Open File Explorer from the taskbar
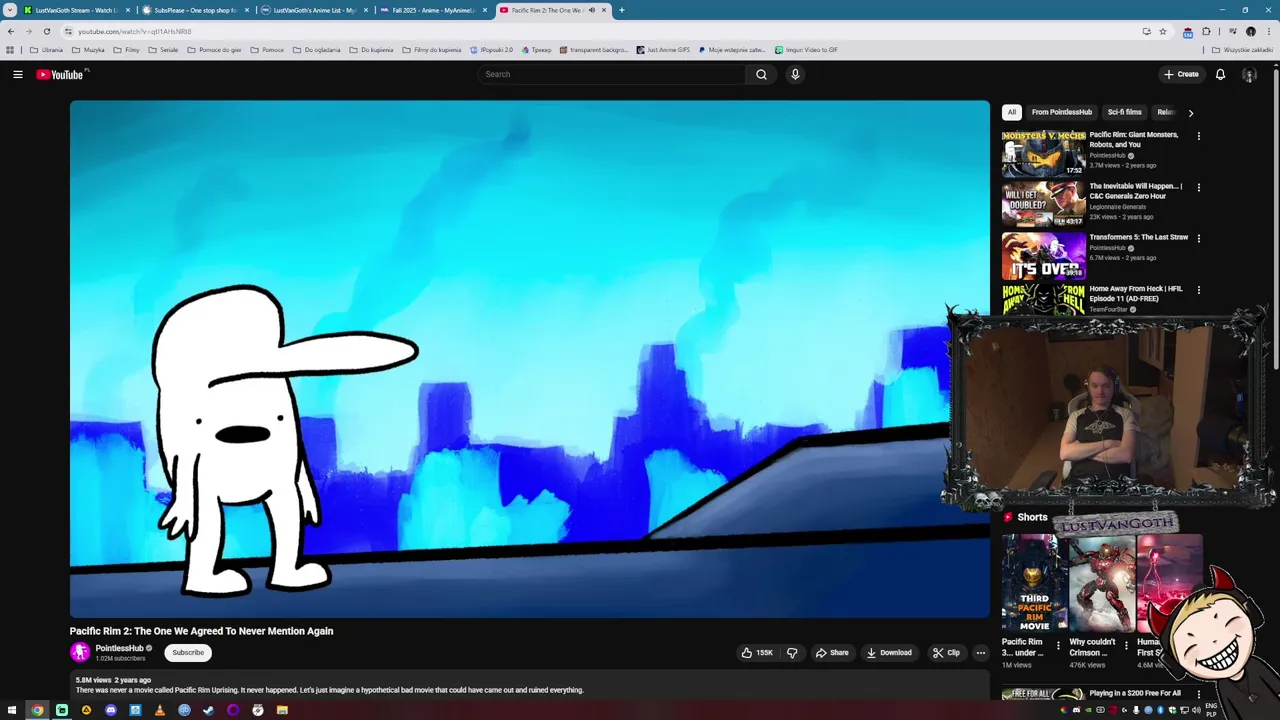Viewport: 1280px width, 720px height. coord(282,710)
